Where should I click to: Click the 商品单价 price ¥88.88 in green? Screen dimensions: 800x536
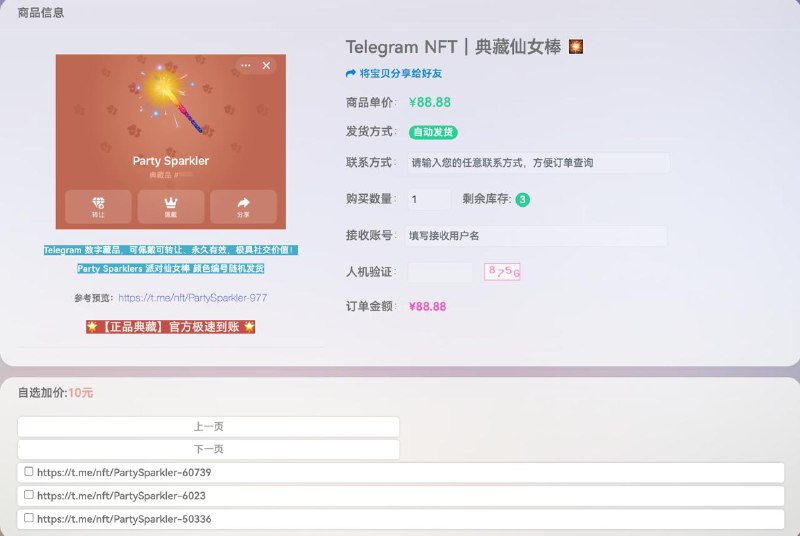pyautogui.click(x=430, y=103)
